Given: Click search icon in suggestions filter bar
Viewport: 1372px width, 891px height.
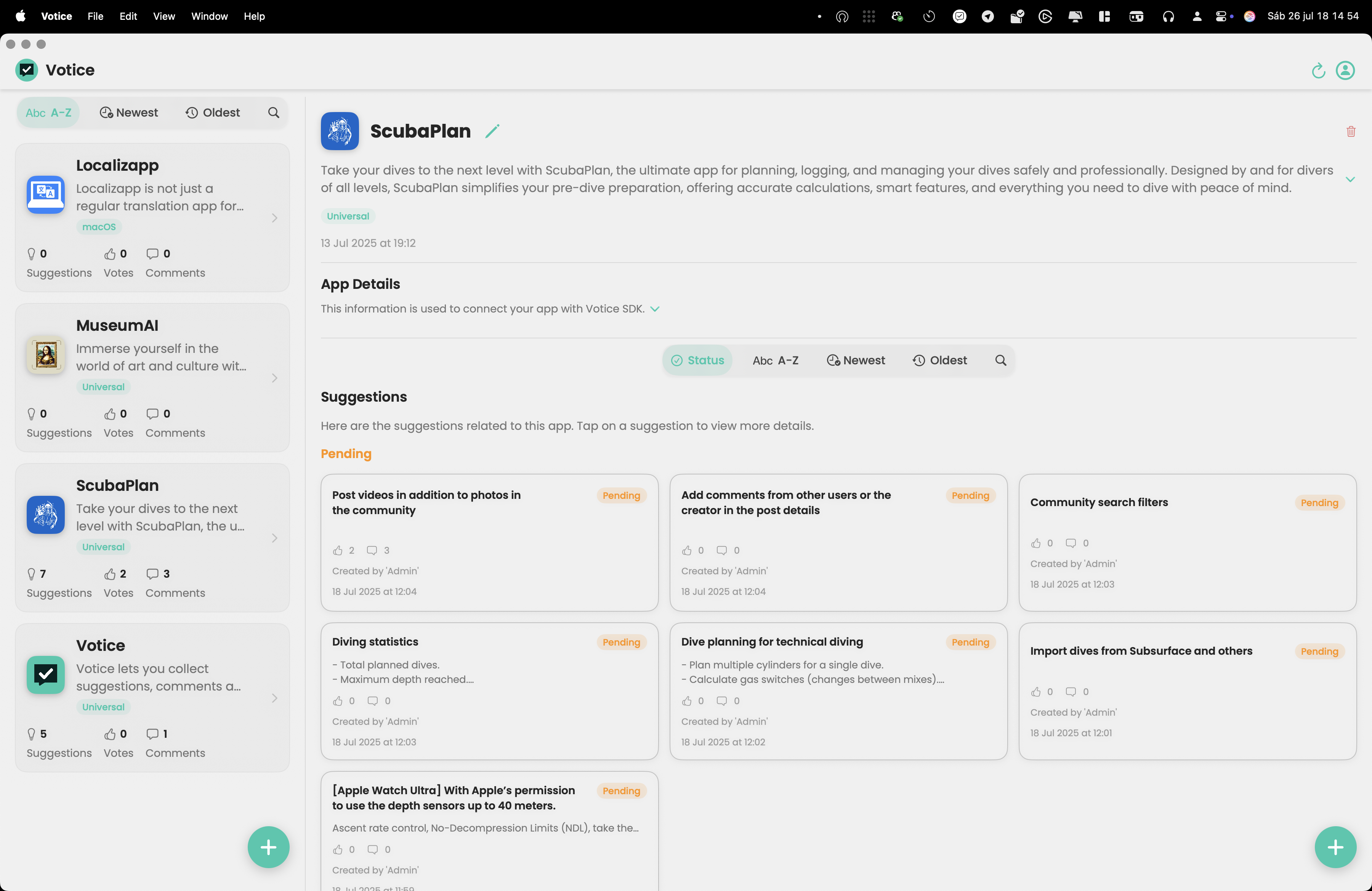Looking at the screenshot, I should click(x=1001, y=360).
